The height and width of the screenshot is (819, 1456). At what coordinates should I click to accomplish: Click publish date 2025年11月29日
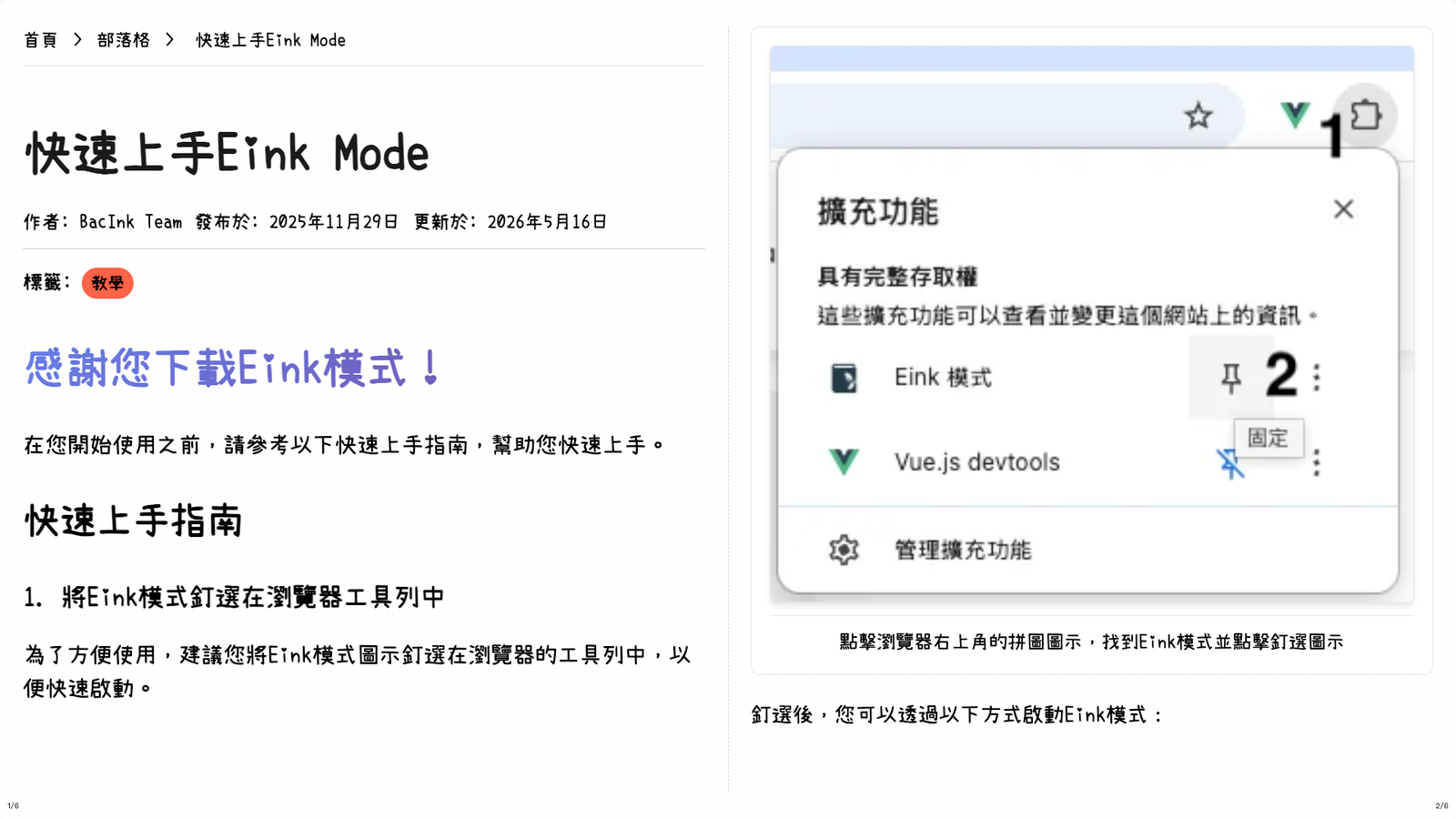tap(333, 222)
